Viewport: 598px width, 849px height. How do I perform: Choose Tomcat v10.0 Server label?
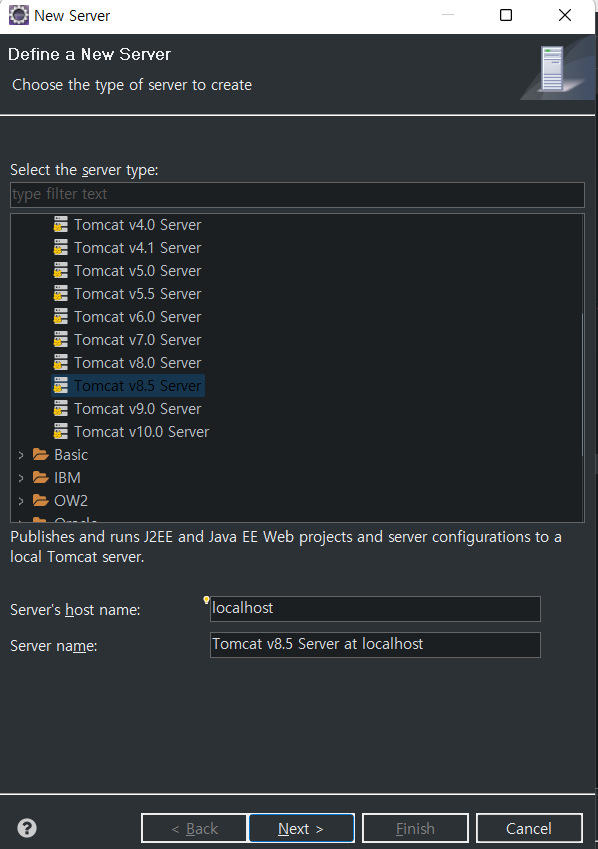[x=141, y=432]
